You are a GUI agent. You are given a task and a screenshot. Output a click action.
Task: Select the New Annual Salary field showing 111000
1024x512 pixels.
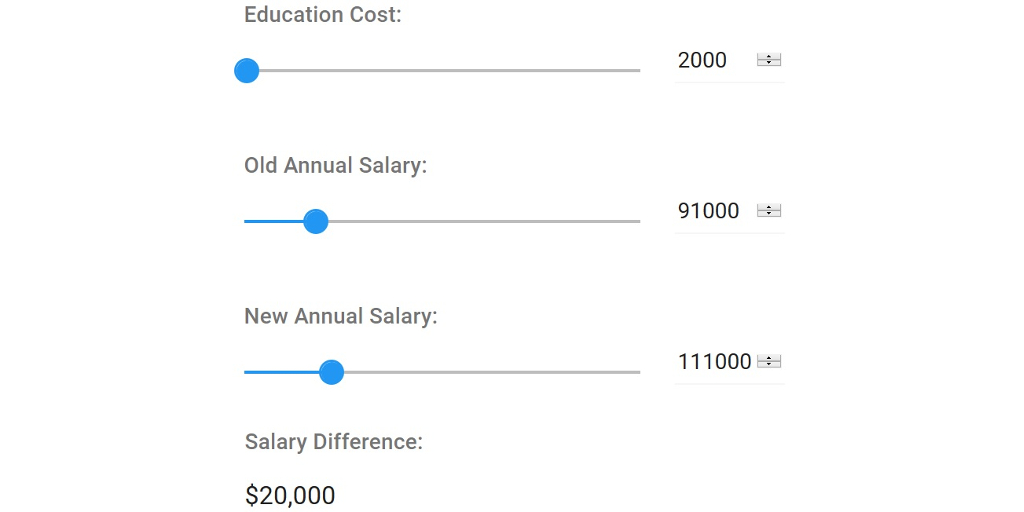714,362
